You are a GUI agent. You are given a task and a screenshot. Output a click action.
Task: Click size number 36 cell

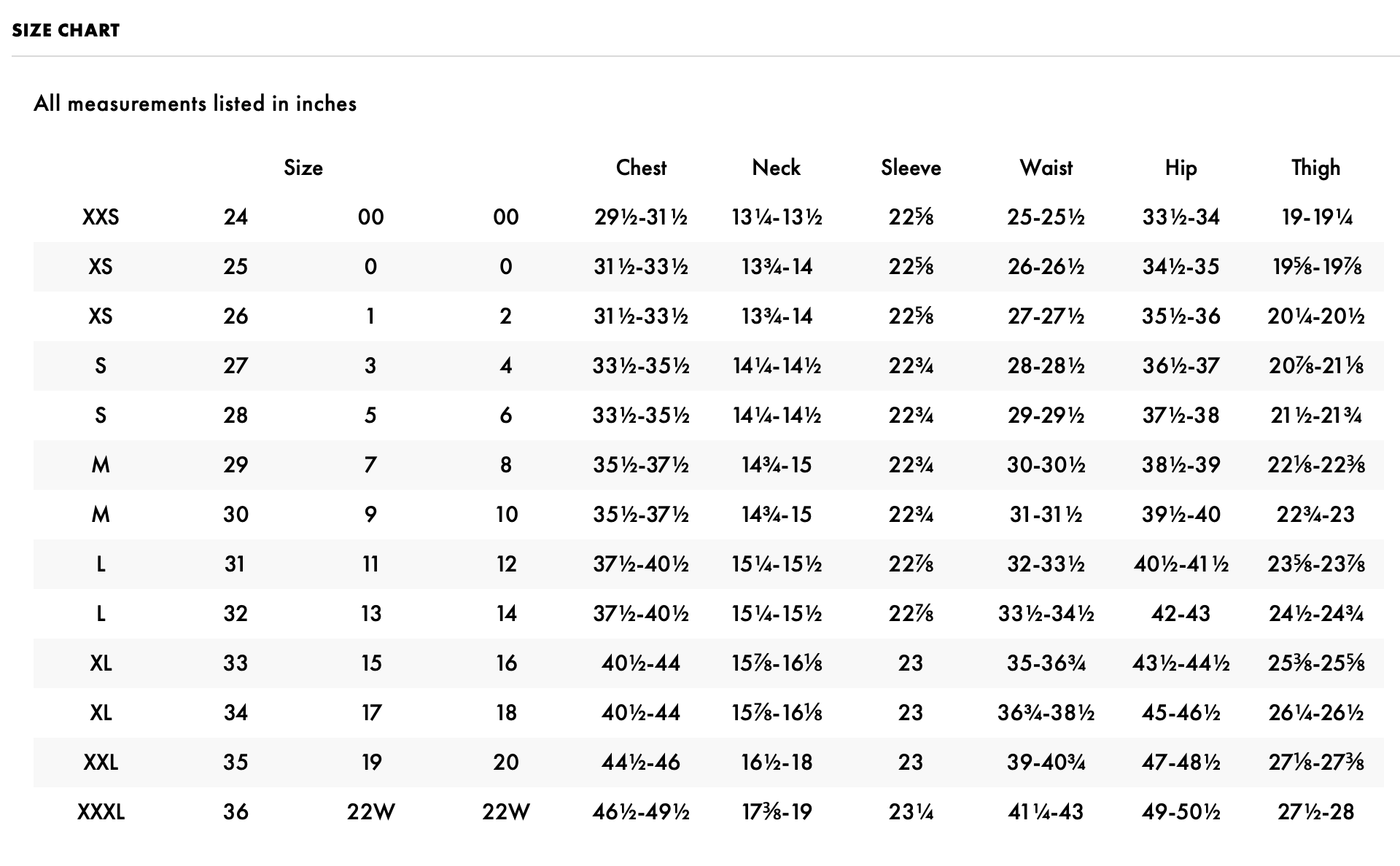(x=236, y=812)
